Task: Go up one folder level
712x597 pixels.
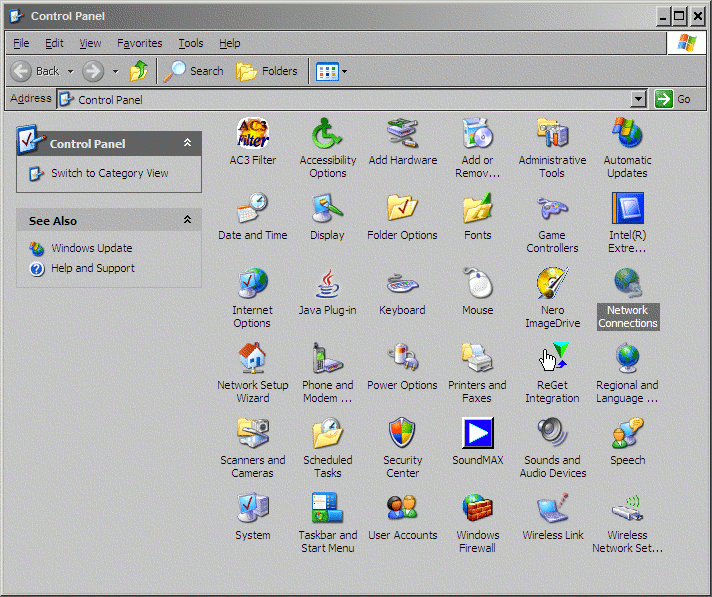Action: click(139, 71)
